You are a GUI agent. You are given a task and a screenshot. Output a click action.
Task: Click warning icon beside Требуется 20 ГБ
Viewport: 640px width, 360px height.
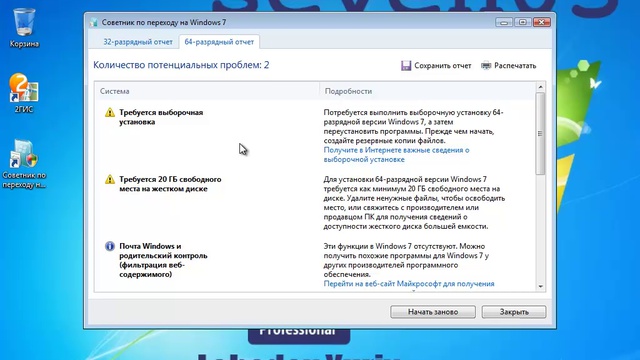tap(110, 179)
